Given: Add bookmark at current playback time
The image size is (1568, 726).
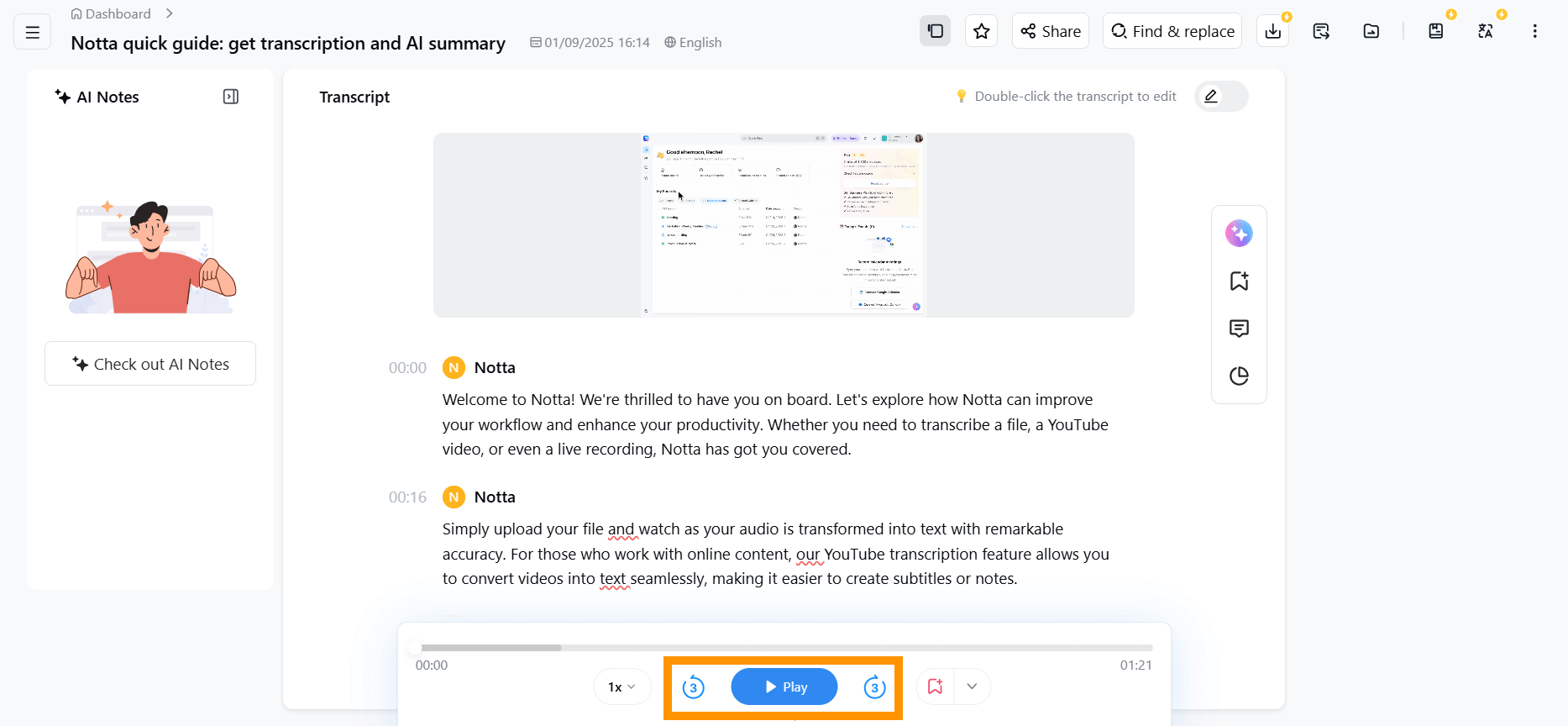Looking at the screenshot, I should tap(935, 687).
